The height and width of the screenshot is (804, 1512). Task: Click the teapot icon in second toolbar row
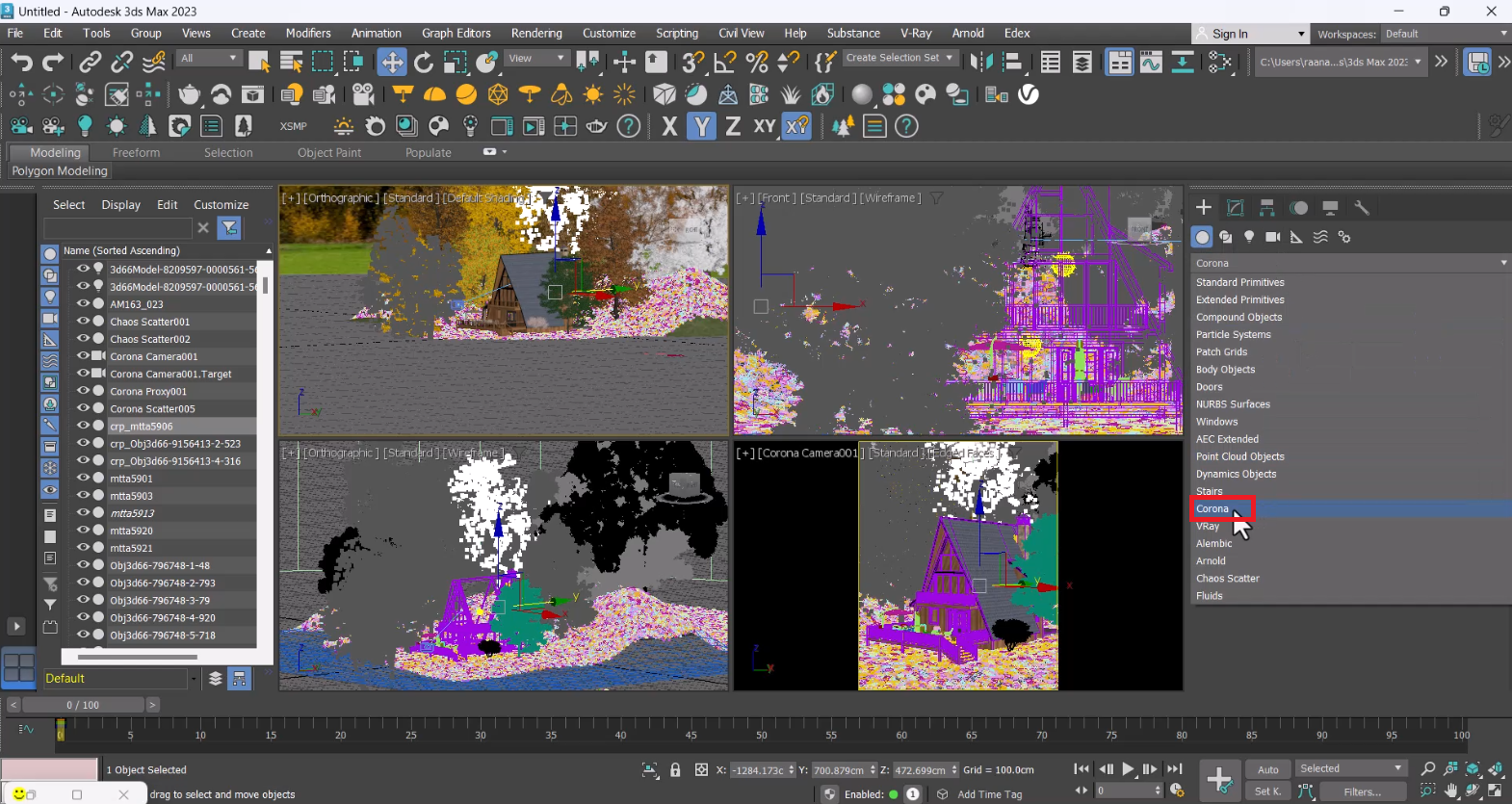point(190,94)
